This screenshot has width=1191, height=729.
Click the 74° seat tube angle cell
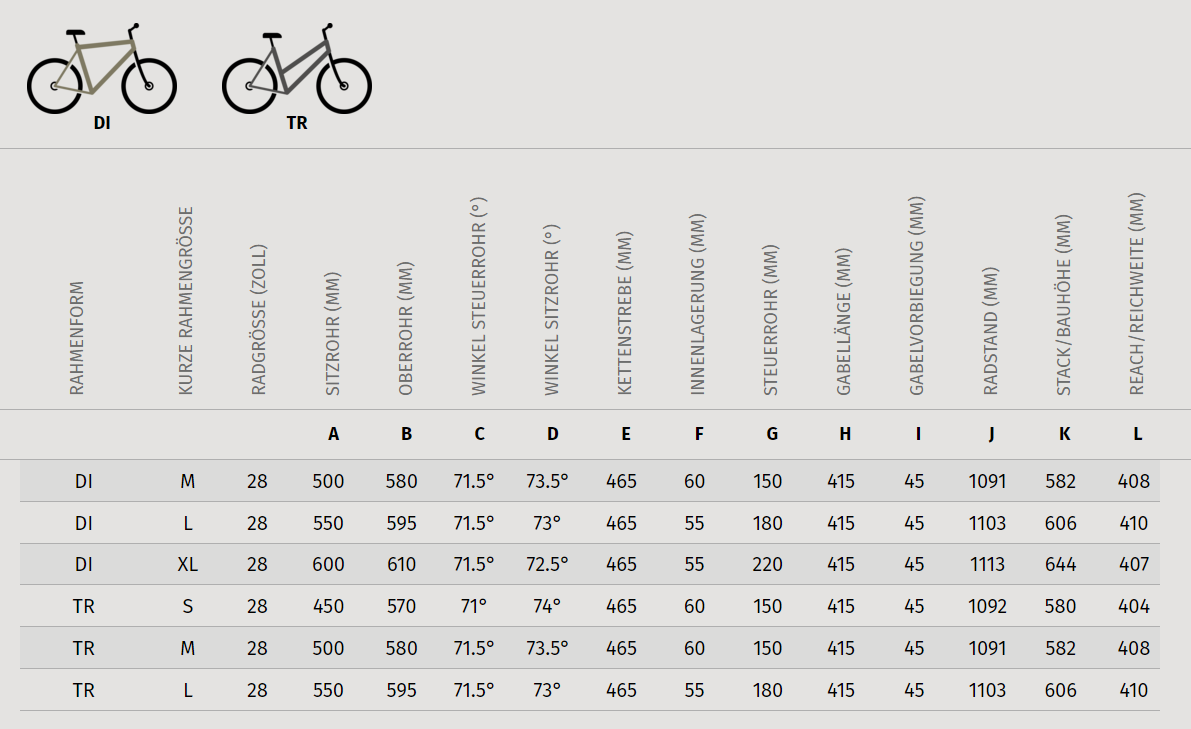[547, 607]
